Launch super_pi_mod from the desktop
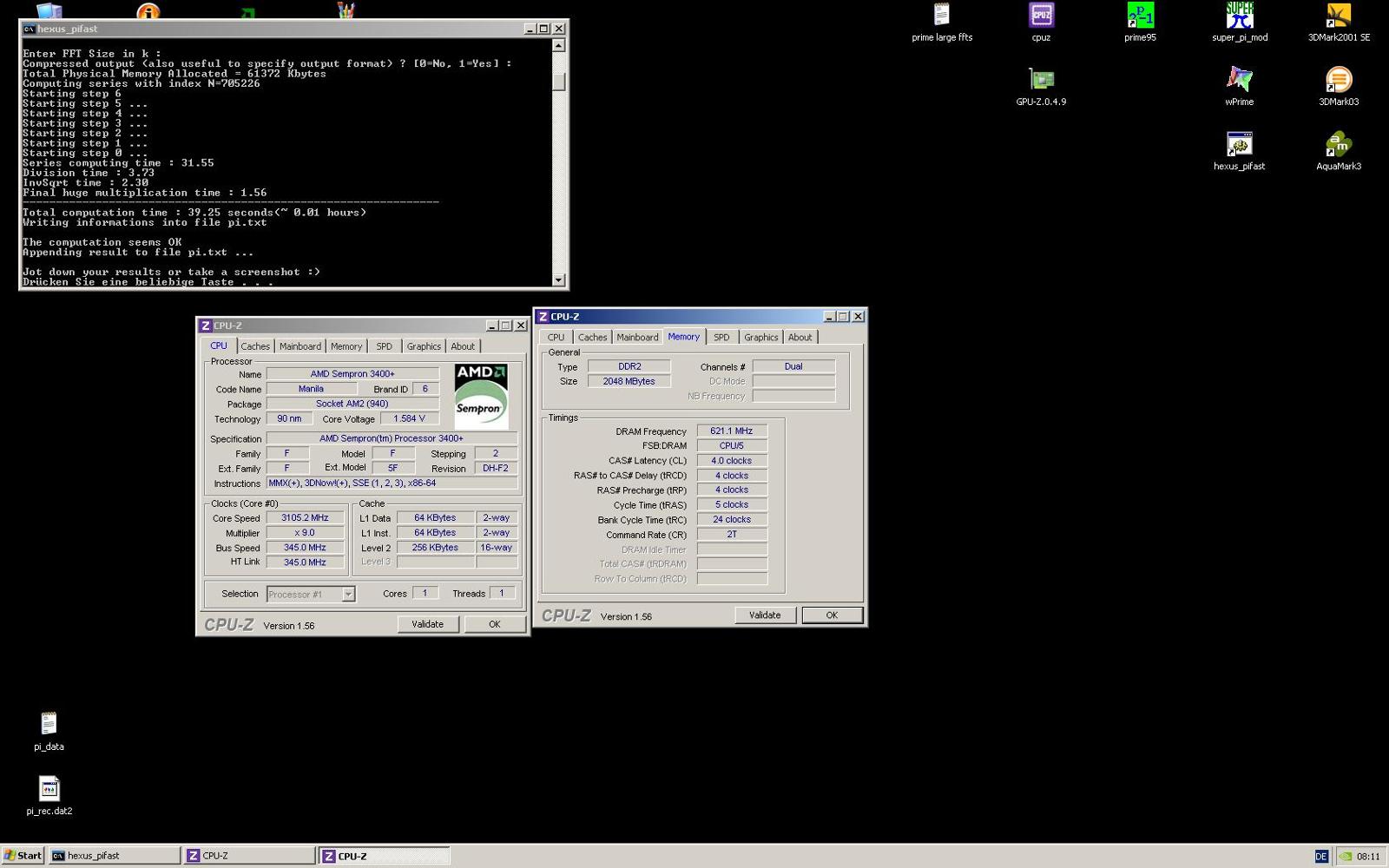This screenshot has height=868, width=1389. 1240,23
